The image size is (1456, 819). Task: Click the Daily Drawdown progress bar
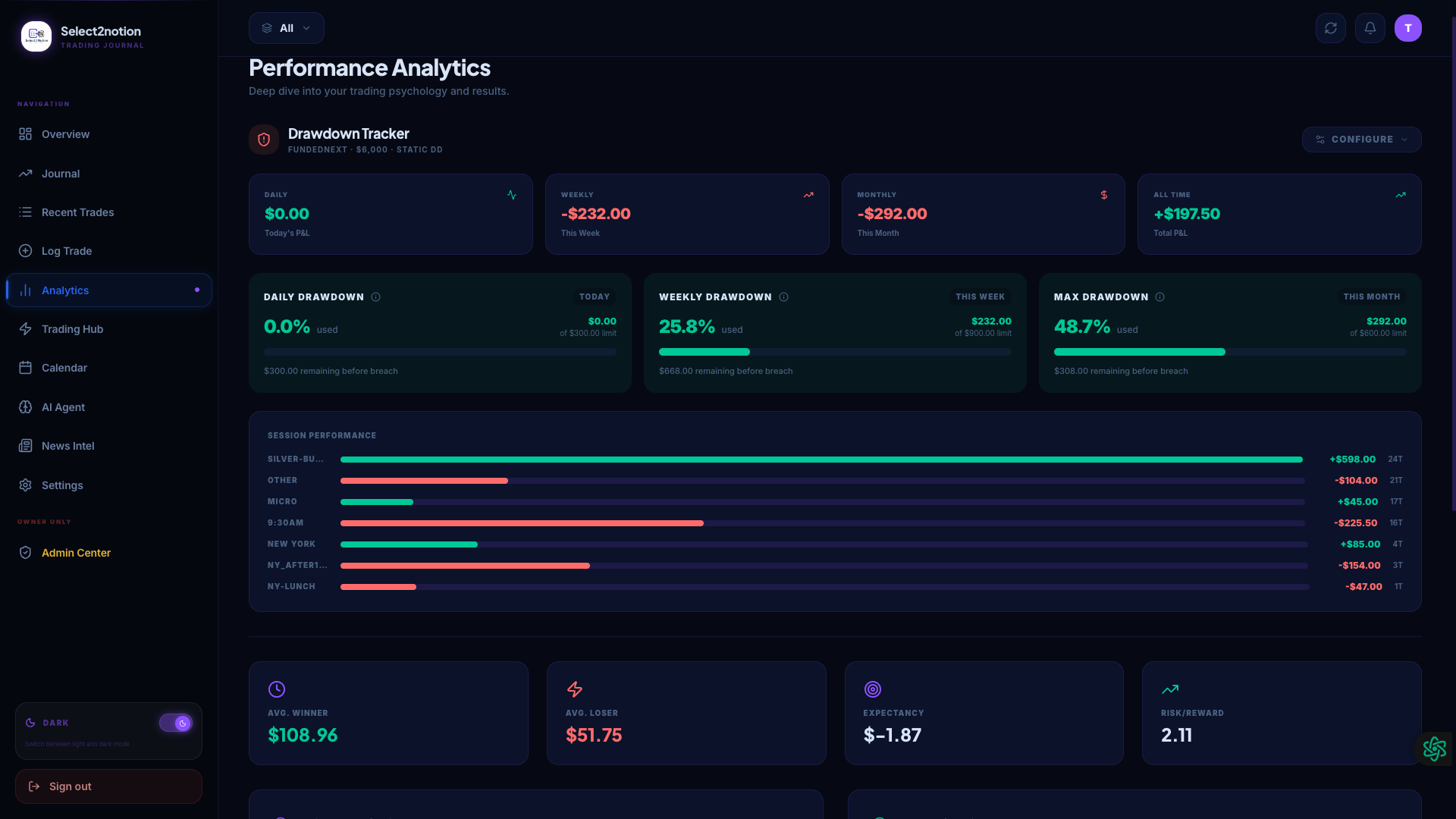(x=440, y=352)
